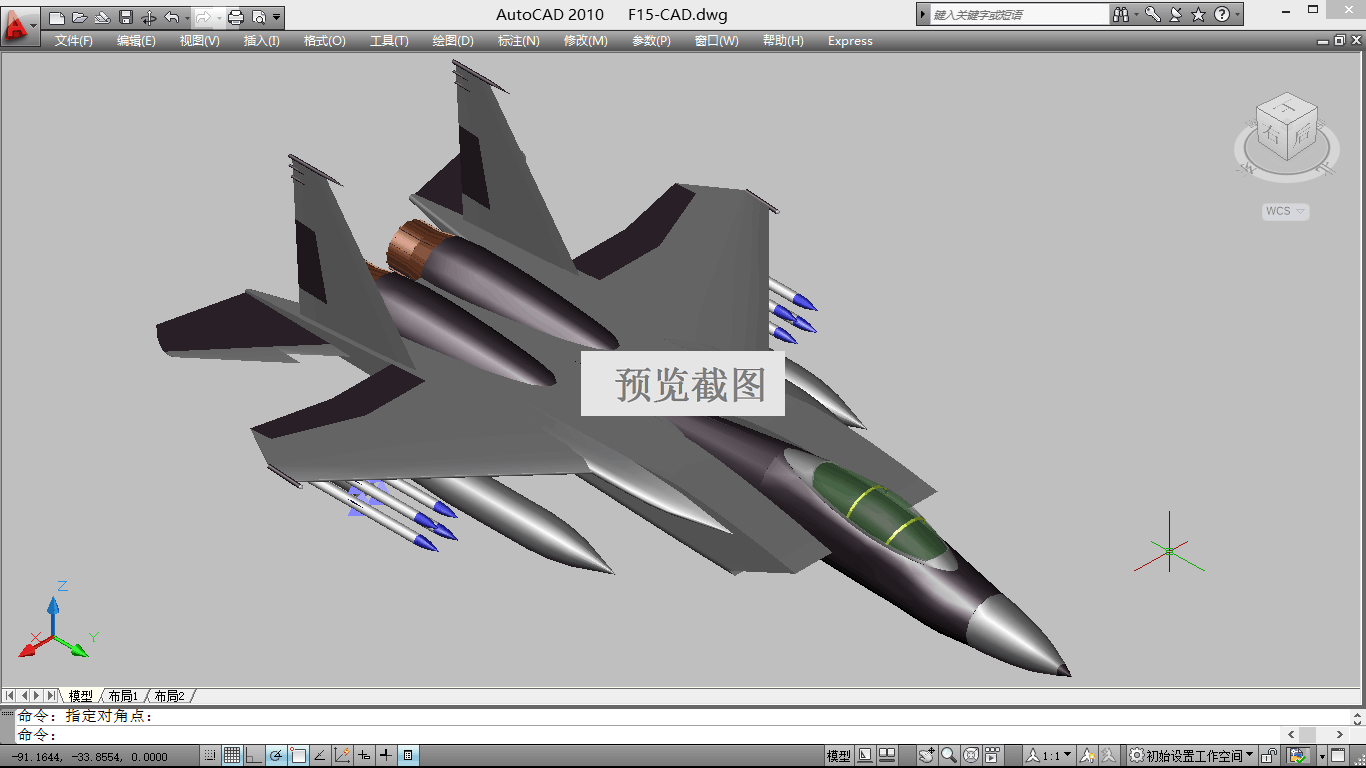Click the Communication Center satellite icon
The width and height of the screenshot is (1366, 768).
point(1175,15)
